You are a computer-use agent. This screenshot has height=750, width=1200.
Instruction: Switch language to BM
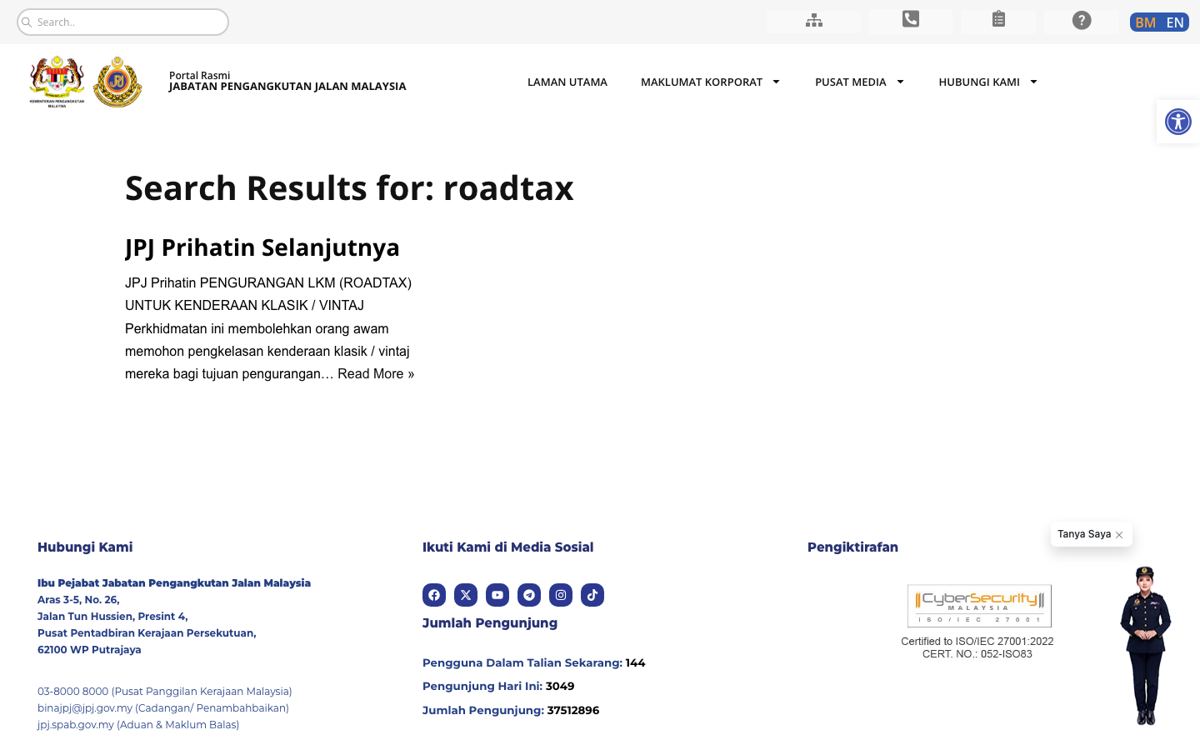click(x=1145, y=22)
